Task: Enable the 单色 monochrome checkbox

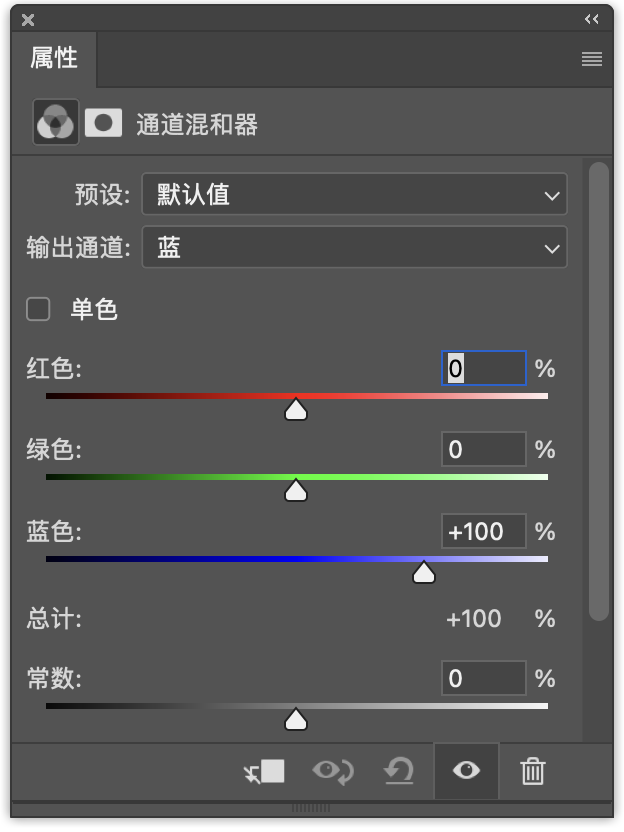Action: click(x=38, y=309)
